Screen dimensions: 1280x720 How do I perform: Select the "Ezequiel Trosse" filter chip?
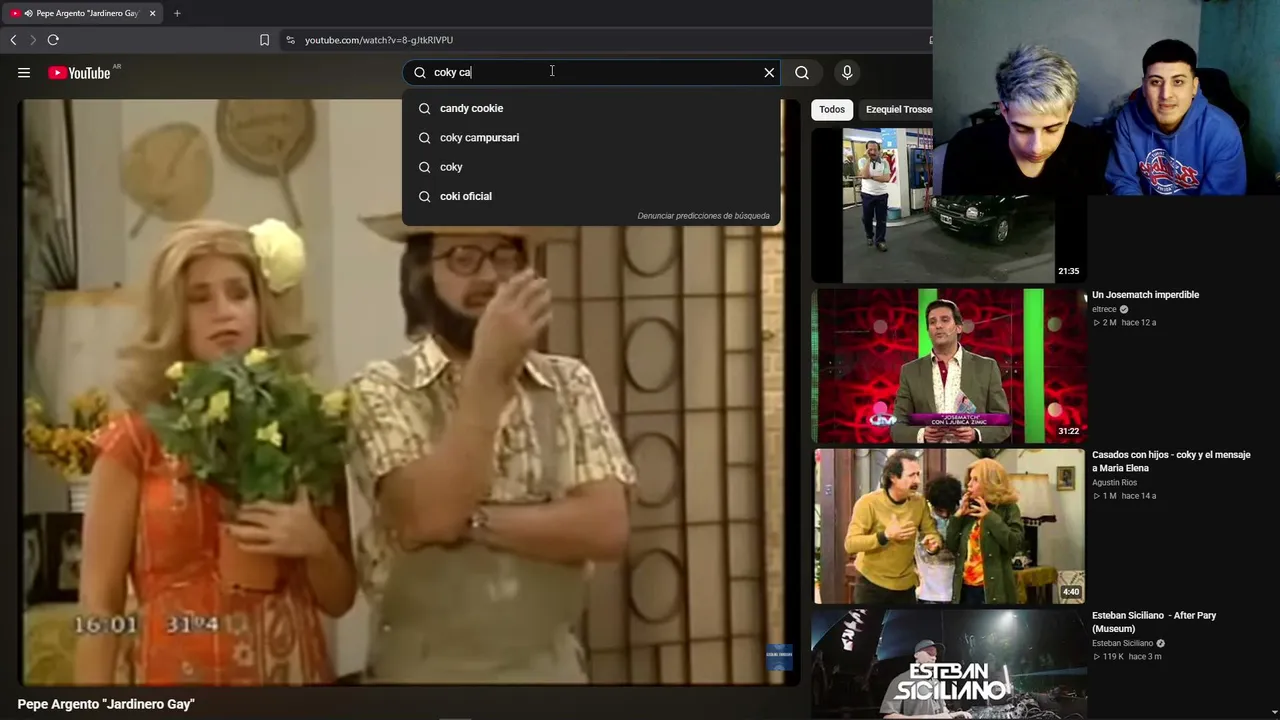pos(897,109)
